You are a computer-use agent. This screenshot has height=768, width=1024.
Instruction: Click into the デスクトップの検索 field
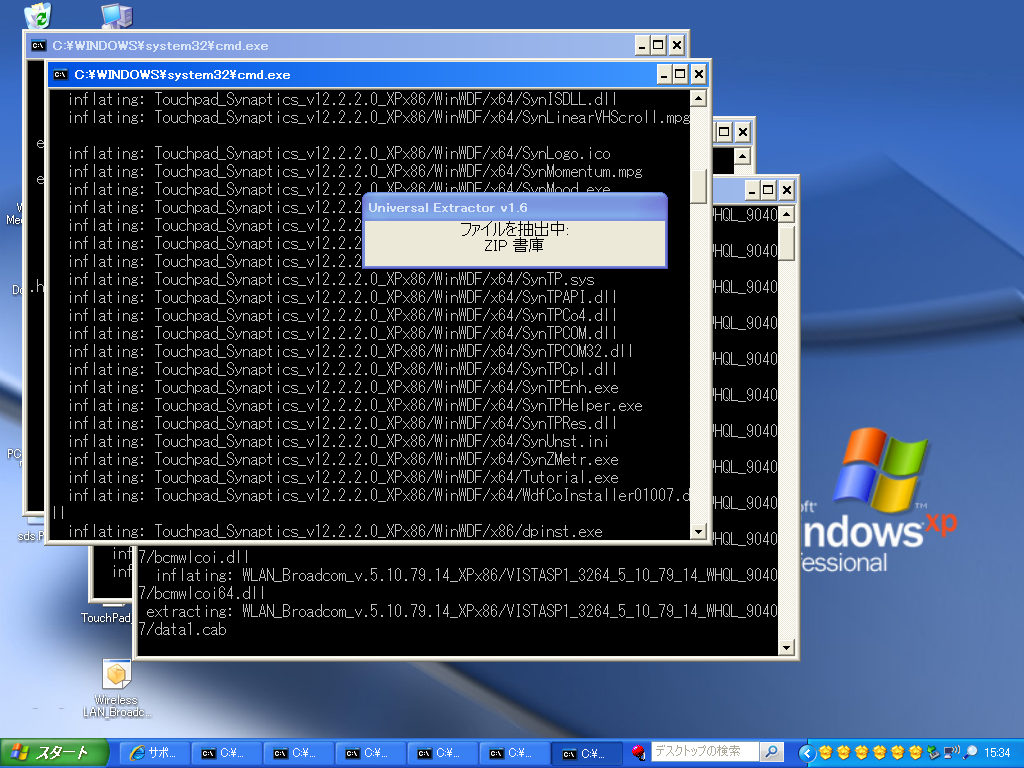tap(705, 752)
